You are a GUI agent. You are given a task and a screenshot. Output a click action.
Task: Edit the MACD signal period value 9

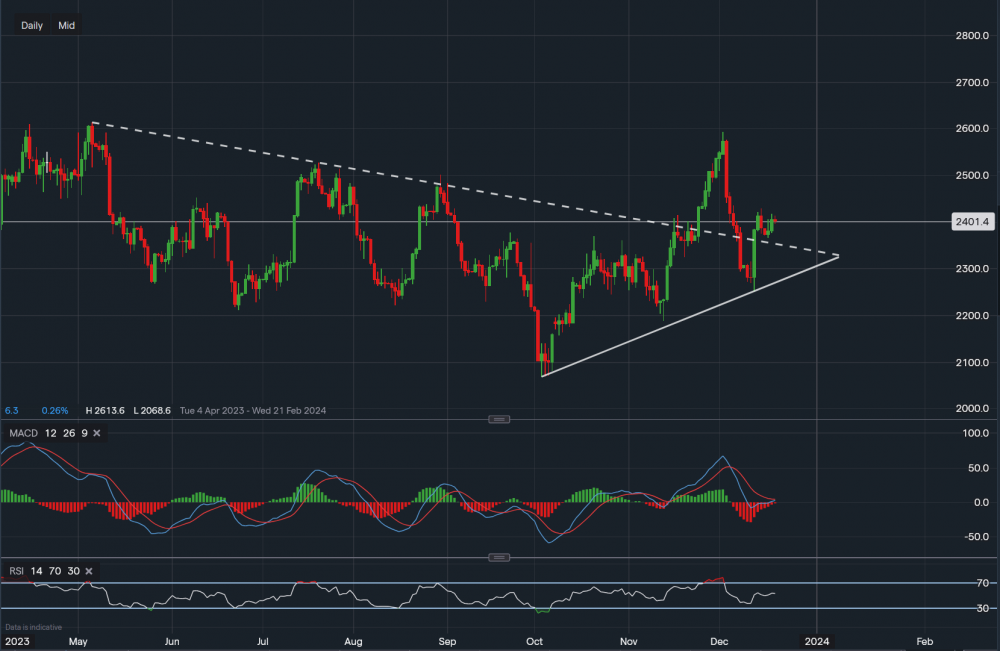pos(83,433)
